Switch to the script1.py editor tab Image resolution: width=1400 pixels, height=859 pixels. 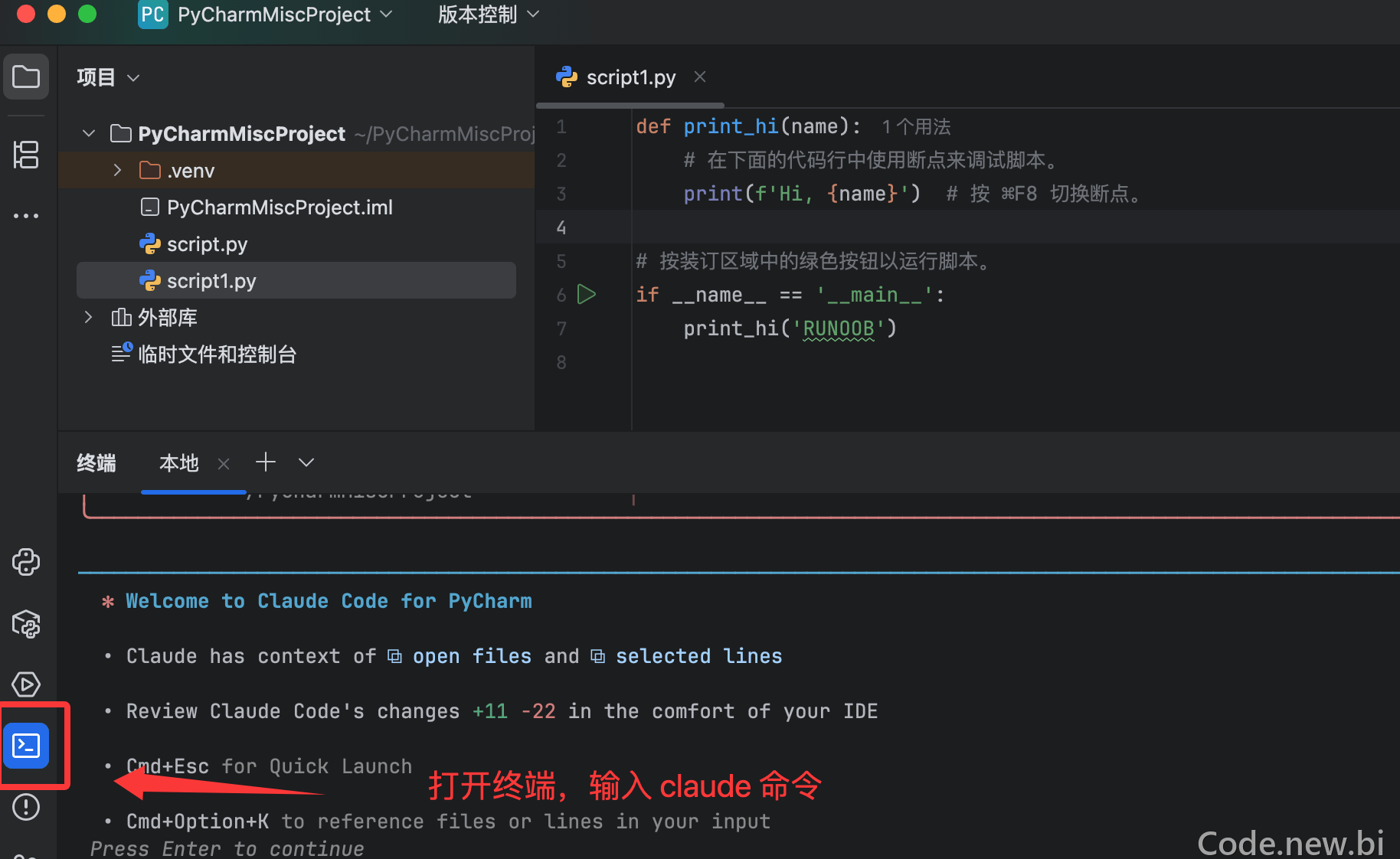tap(630, 77)
